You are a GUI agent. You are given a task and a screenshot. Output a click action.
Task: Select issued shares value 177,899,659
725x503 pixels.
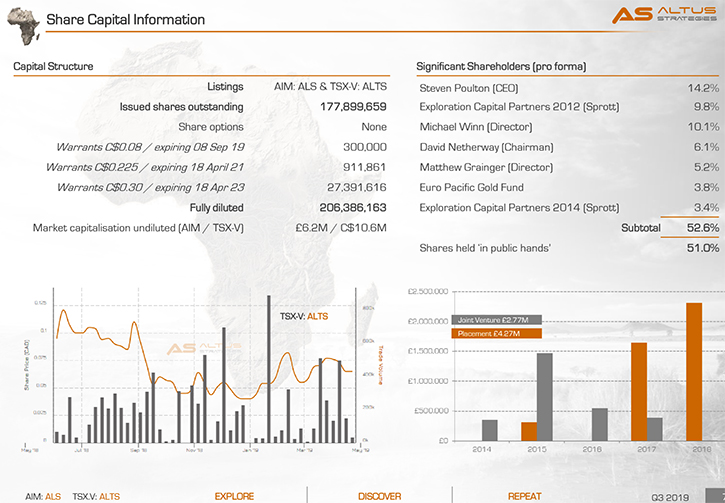coord(353,107)
